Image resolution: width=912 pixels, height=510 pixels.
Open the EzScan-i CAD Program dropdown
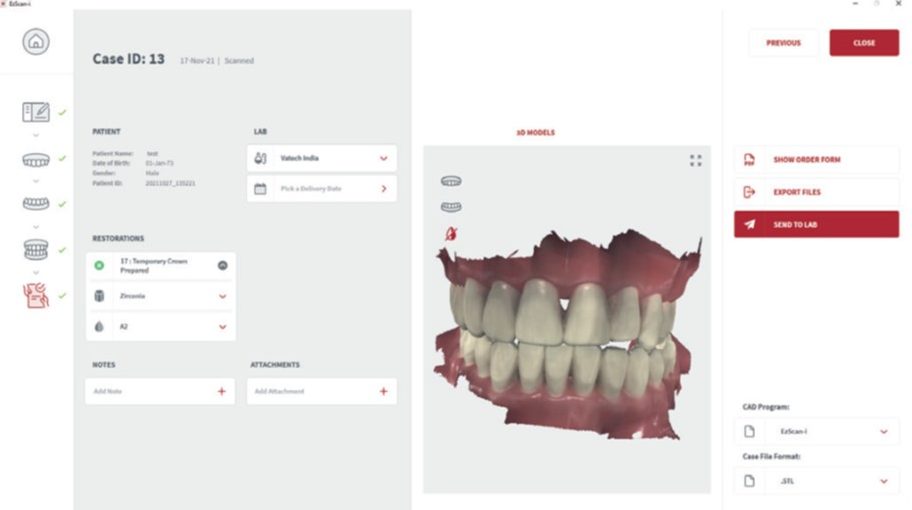pyautogui.click(x=817, y=431)
